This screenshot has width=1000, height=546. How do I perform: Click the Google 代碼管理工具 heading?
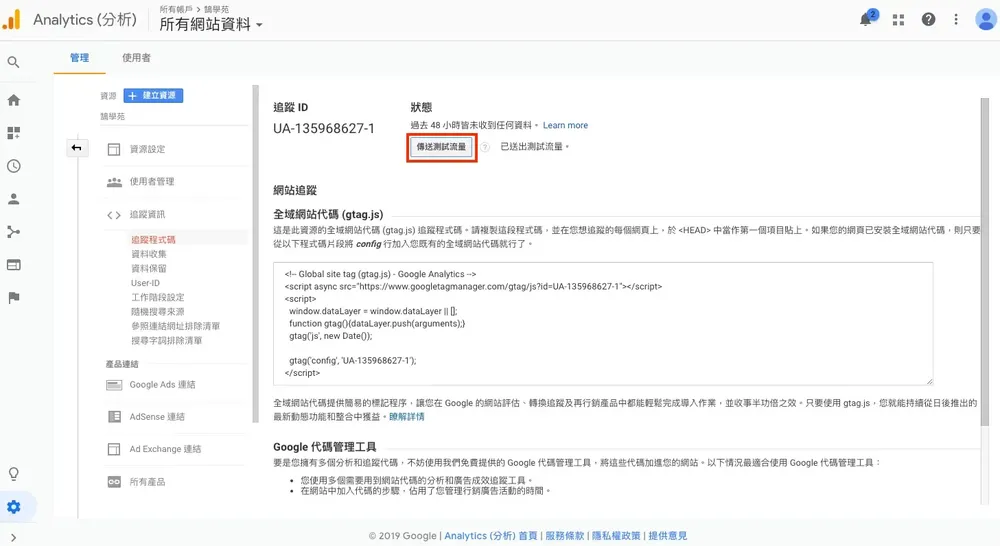pyautogui.click(x=325, y=447)
